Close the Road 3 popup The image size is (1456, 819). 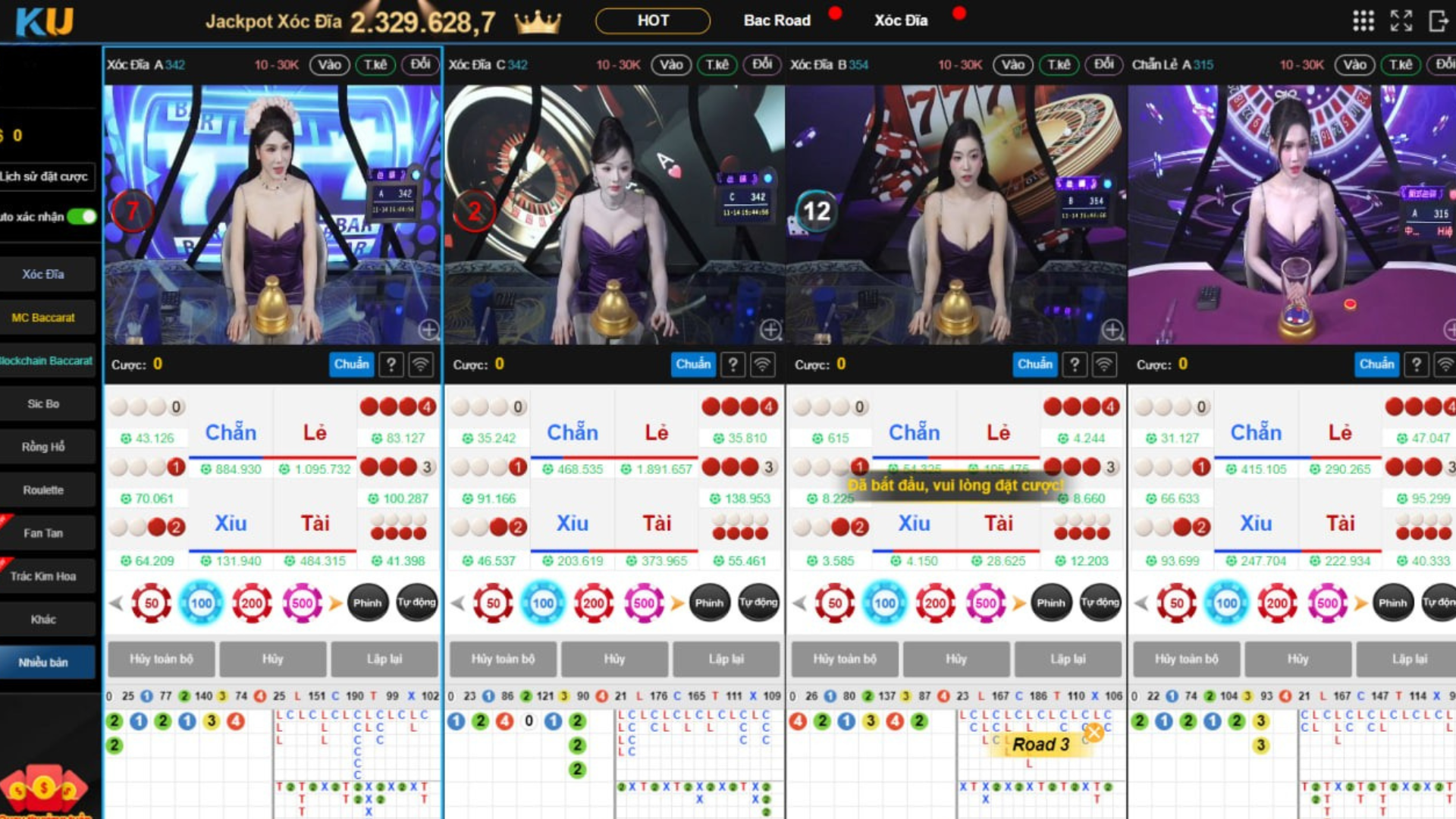tap(1094, 732)
